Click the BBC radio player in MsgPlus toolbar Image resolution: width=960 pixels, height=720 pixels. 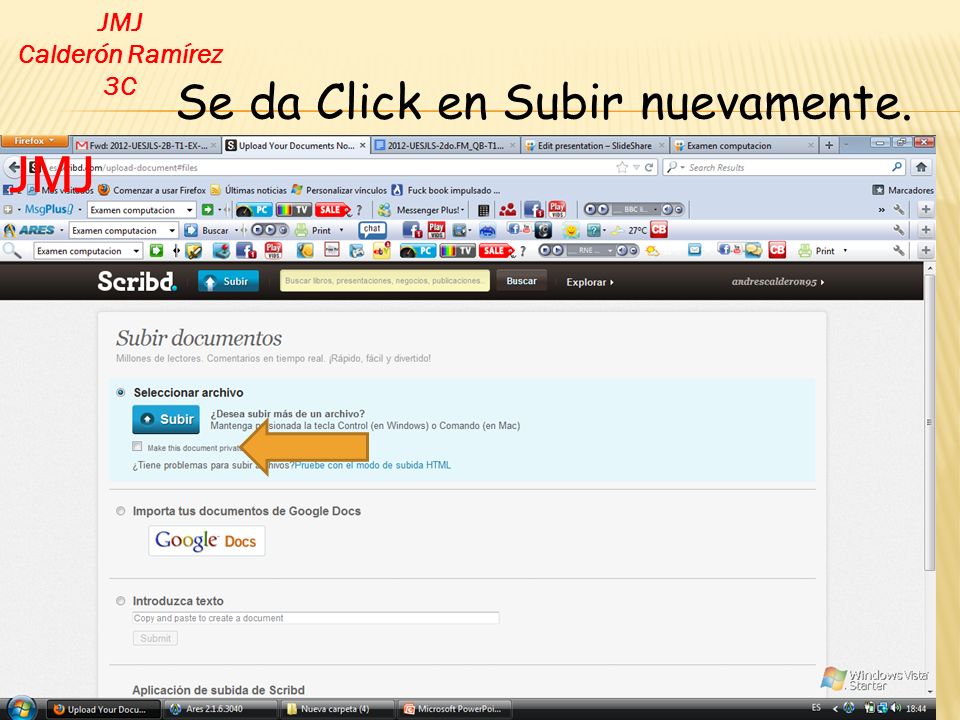coord(634,209)
